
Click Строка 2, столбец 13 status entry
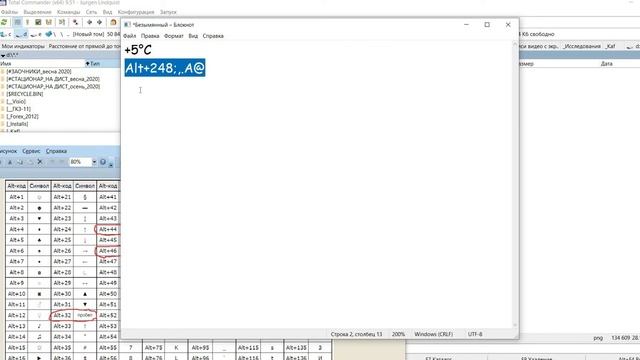pyautogui.click(x=356, y=334)
